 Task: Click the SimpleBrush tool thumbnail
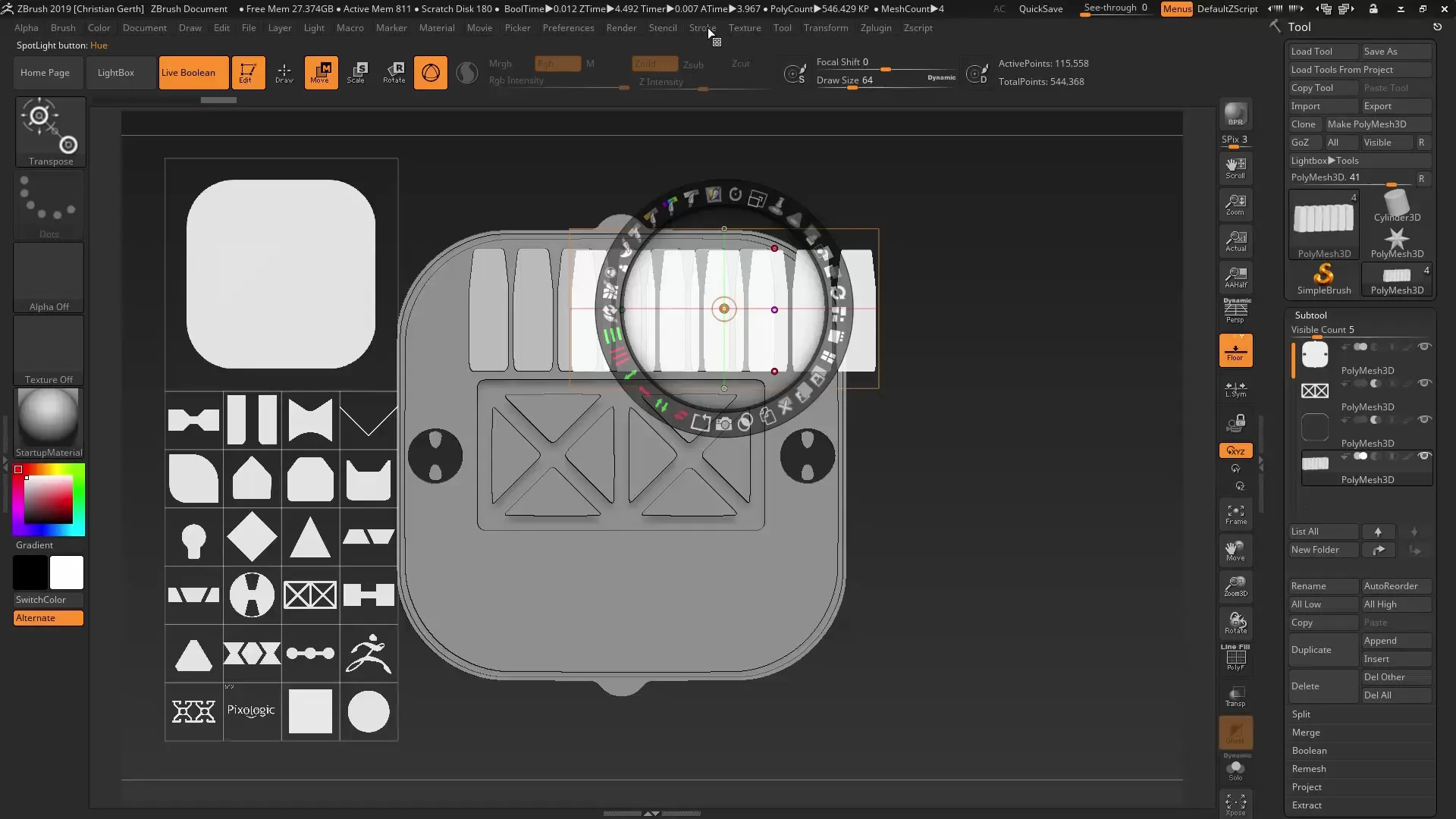click(x=1323, y=278)
